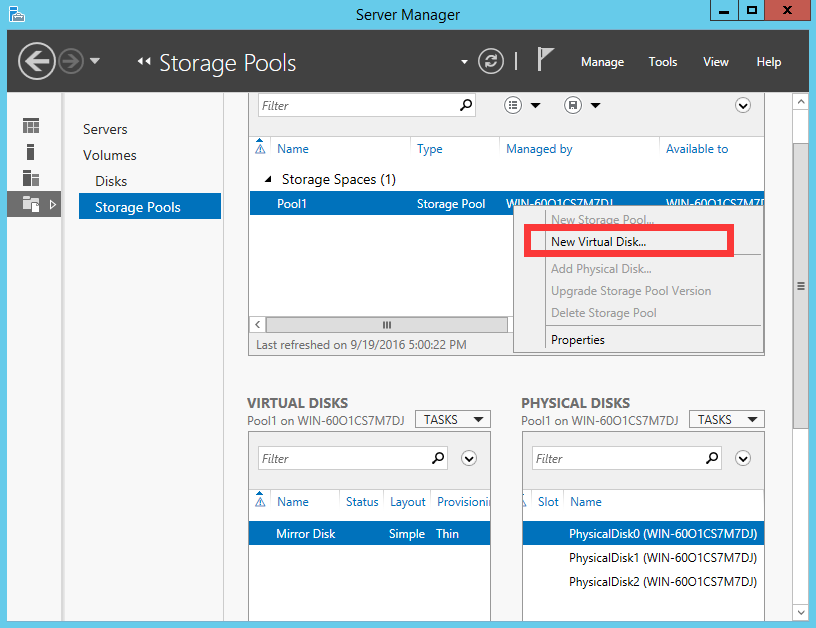Viewport: 816px width, 628px height.
Task: Select the All Servers sidebar icon
Action: click(x=31, y=178)
